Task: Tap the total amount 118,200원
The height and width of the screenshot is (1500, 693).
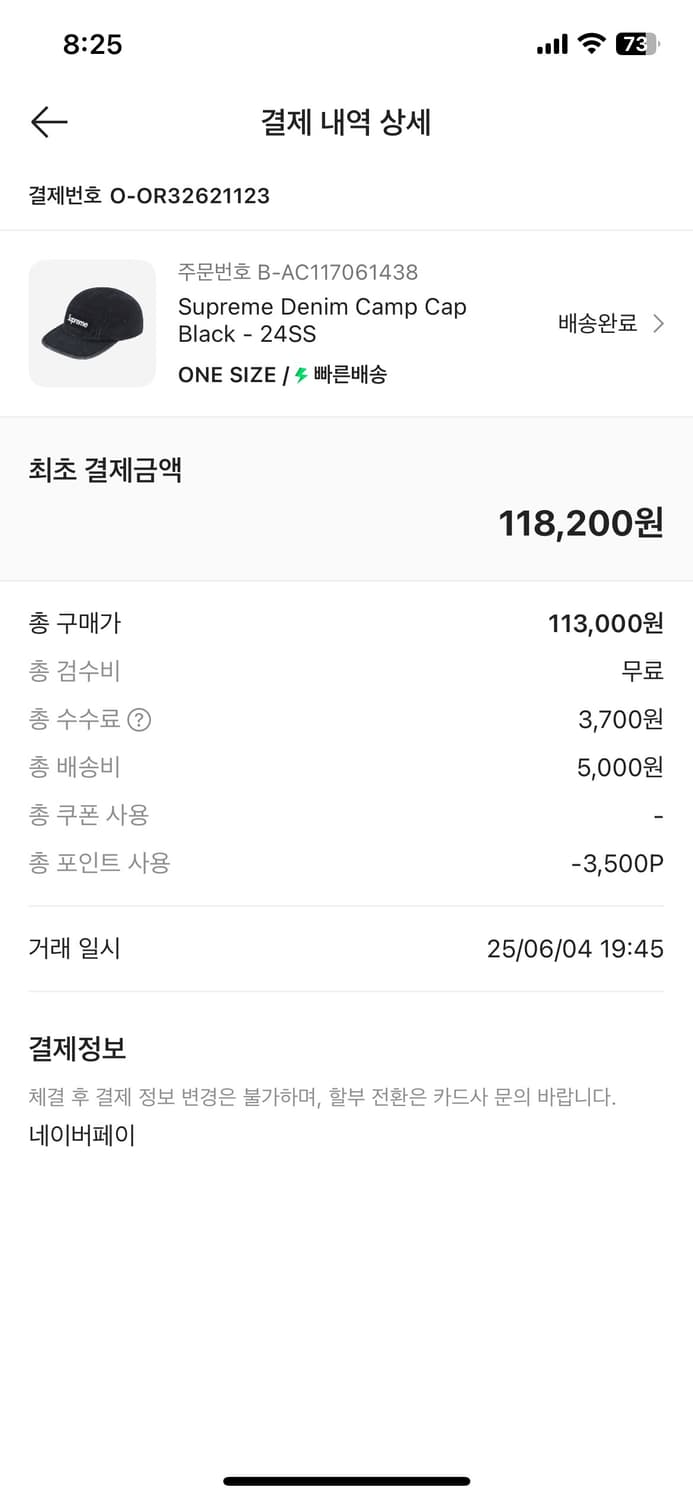Action: (x=580, y=522)
